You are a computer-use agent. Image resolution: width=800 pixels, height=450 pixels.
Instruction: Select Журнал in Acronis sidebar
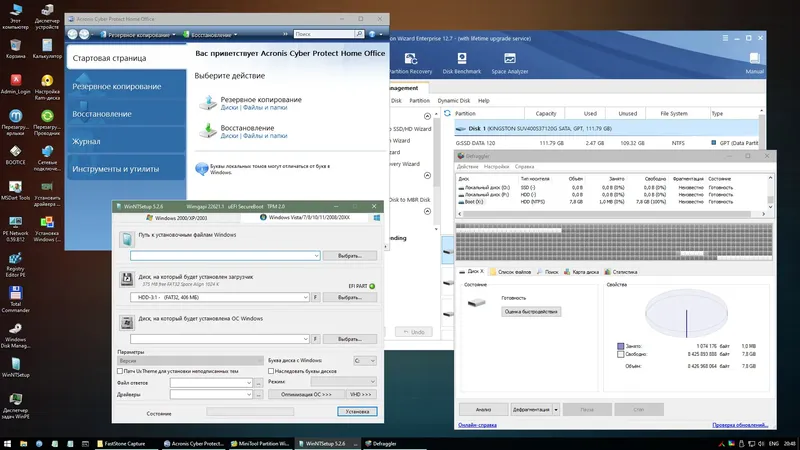tap(126, 141)
